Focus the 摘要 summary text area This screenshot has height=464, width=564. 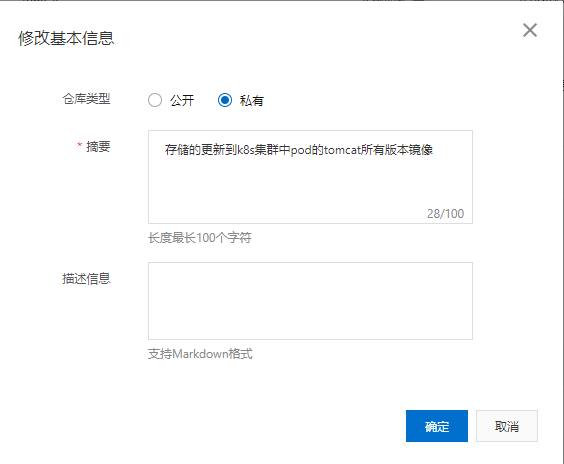310,177
